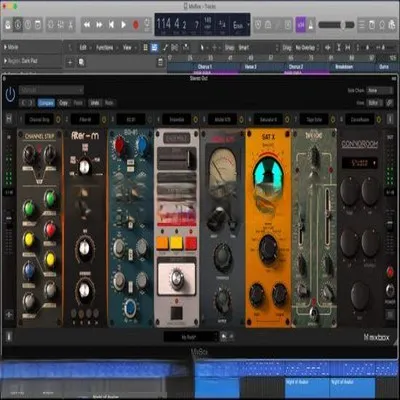The height and width of the screenshot is (400, 400).
Task: Show automation with the curve icon
Action: pos(165,48)
